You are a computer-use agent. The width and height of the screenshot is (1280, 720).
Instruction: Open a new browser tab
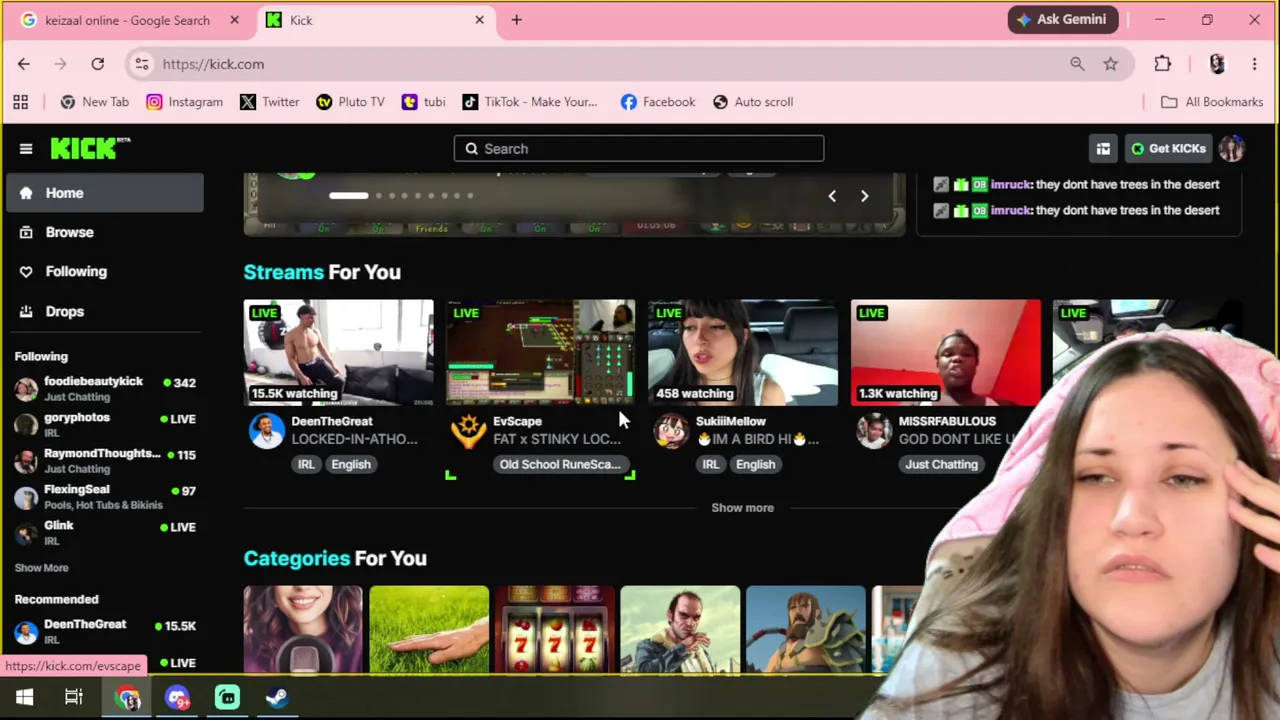point(517,20)
